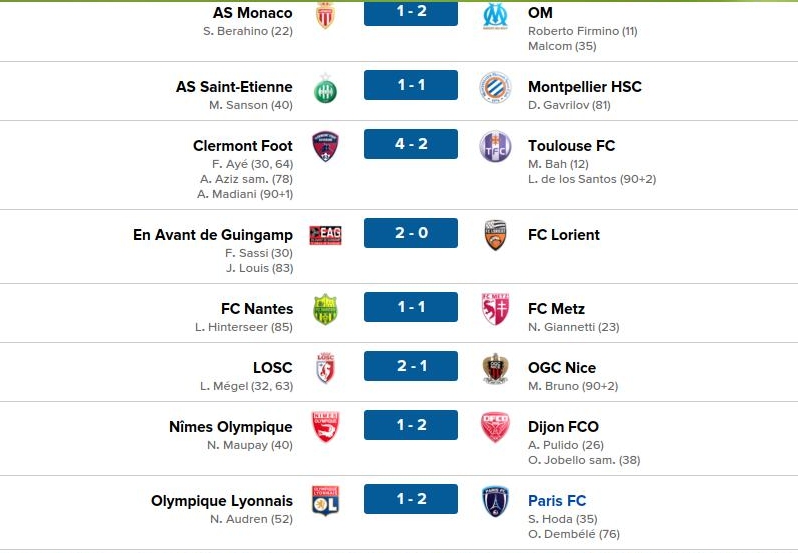
Task: Open the FC Metz team name
Action: [x=556, y=309]
